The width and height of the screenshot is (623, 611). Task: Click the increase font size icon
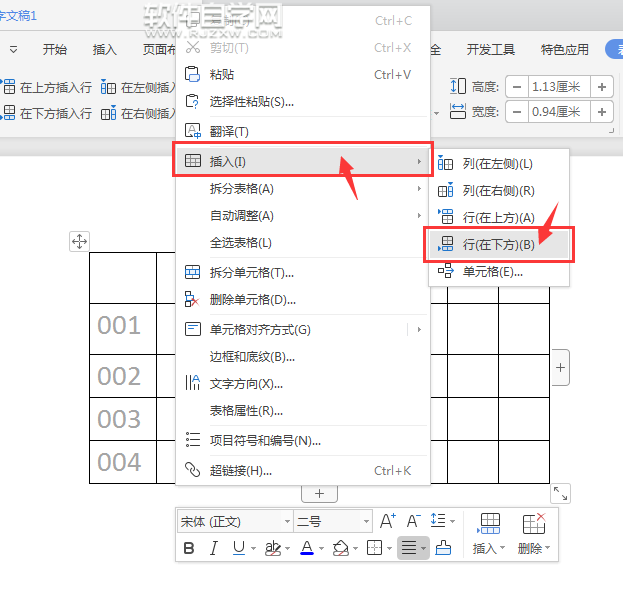pos(388,521)
